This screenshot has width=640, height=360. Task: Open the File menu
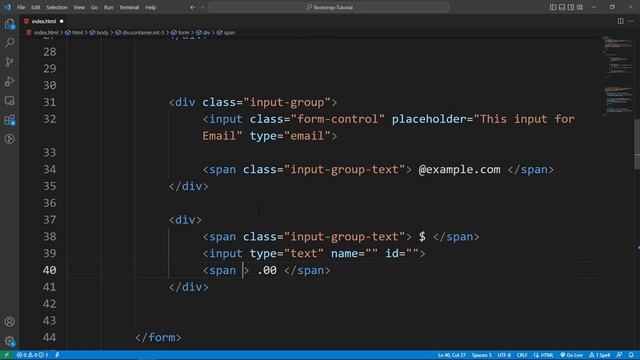(21, 7)
